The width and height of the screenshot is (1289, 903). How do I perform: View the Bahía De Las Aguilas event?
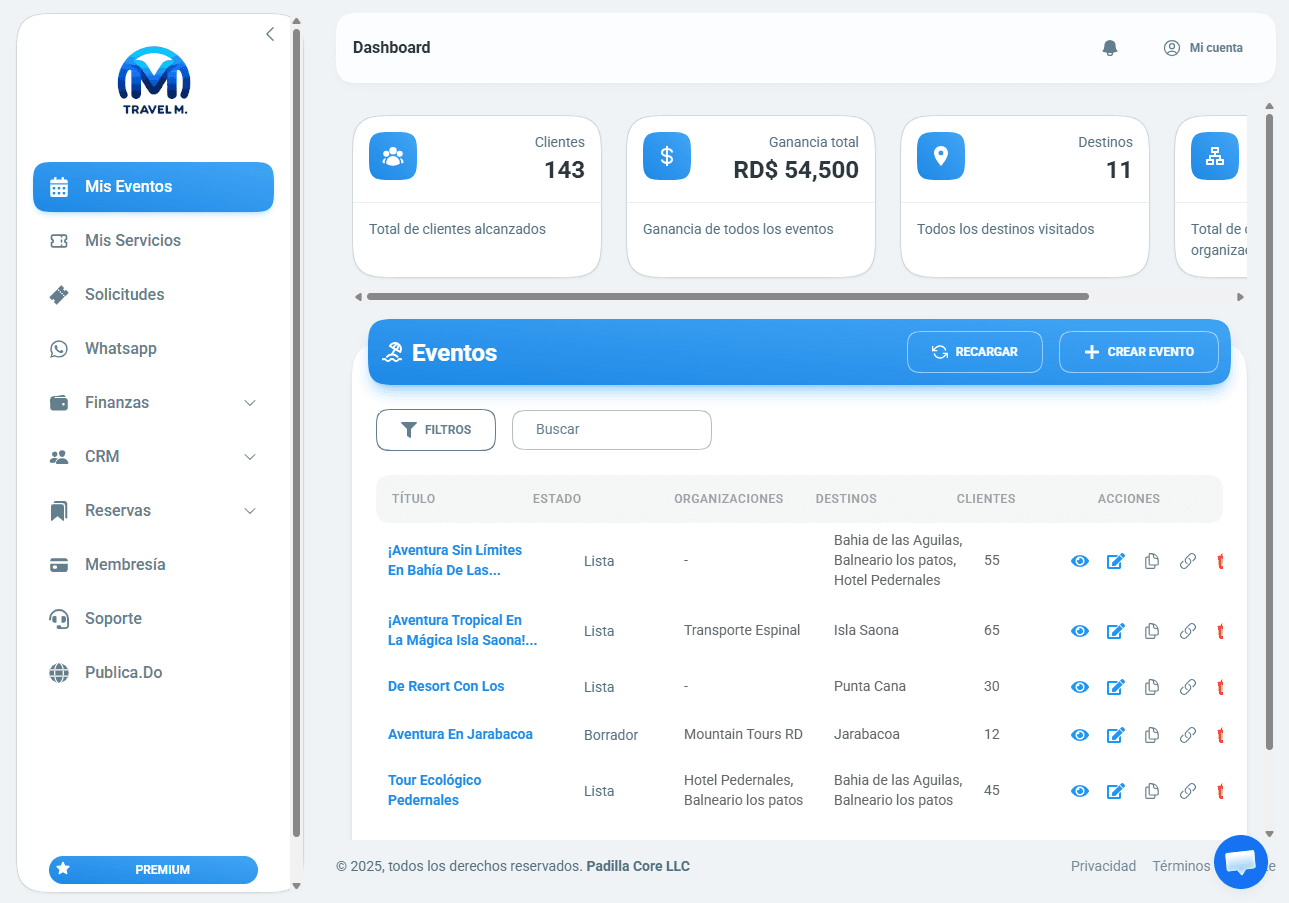[x=1079, y=561]
